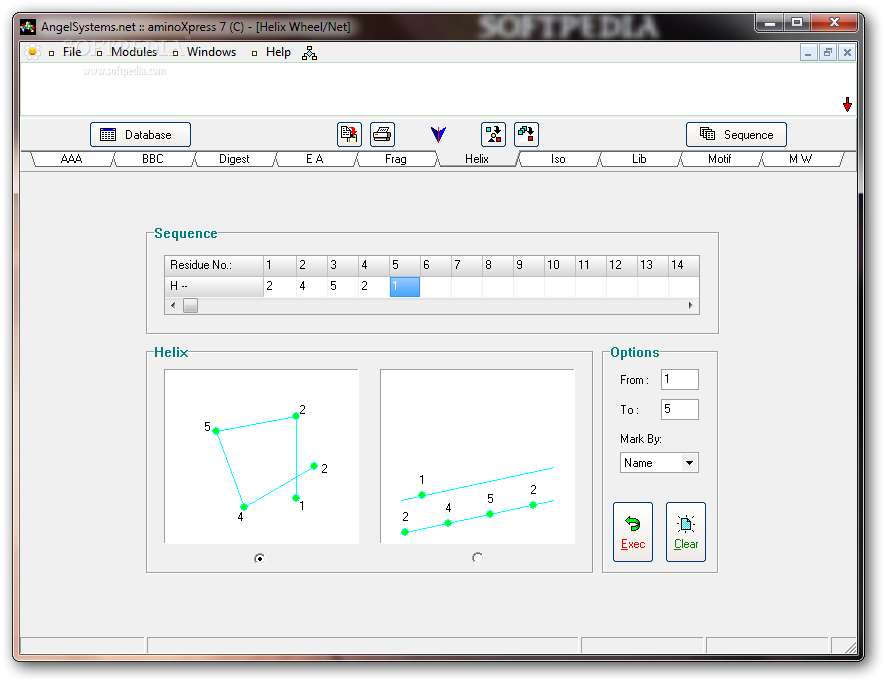Click the Residue No. row header
The width and height of the screenshot is (885, 682).
click(x=214, y=265)
